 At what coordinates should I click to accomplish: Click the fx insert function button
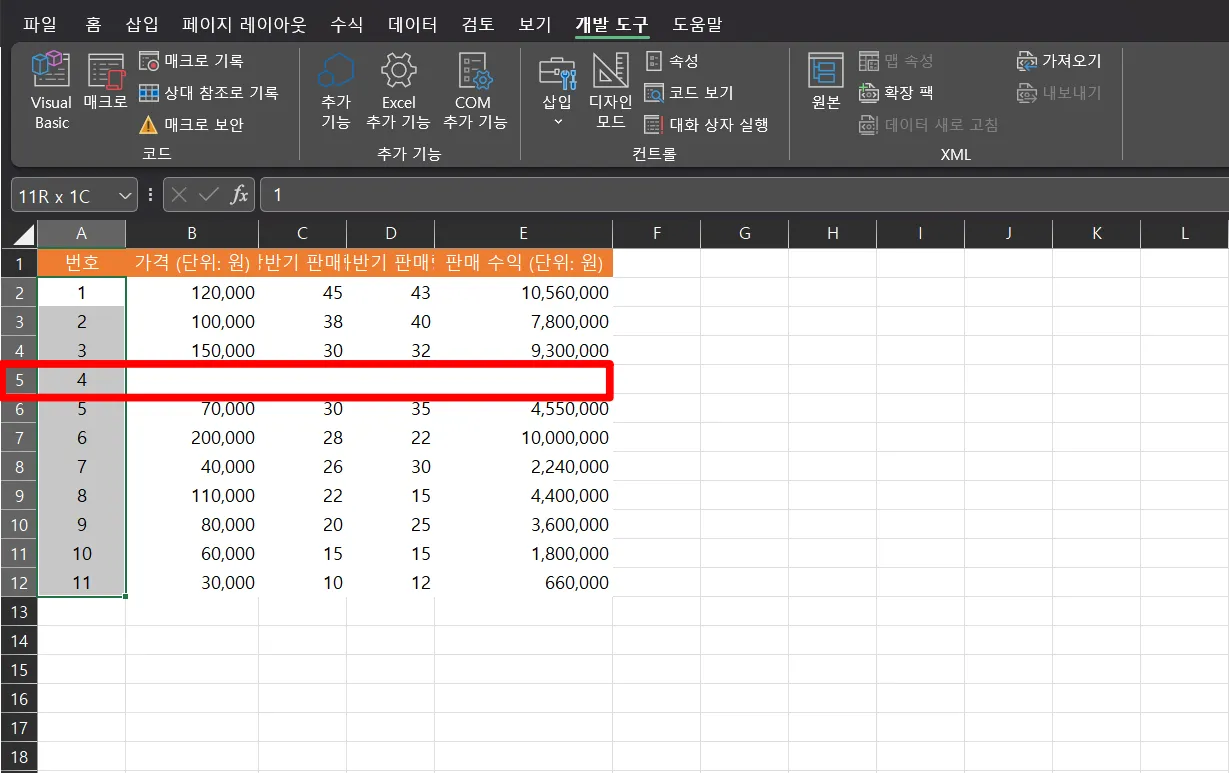(240, 195)
